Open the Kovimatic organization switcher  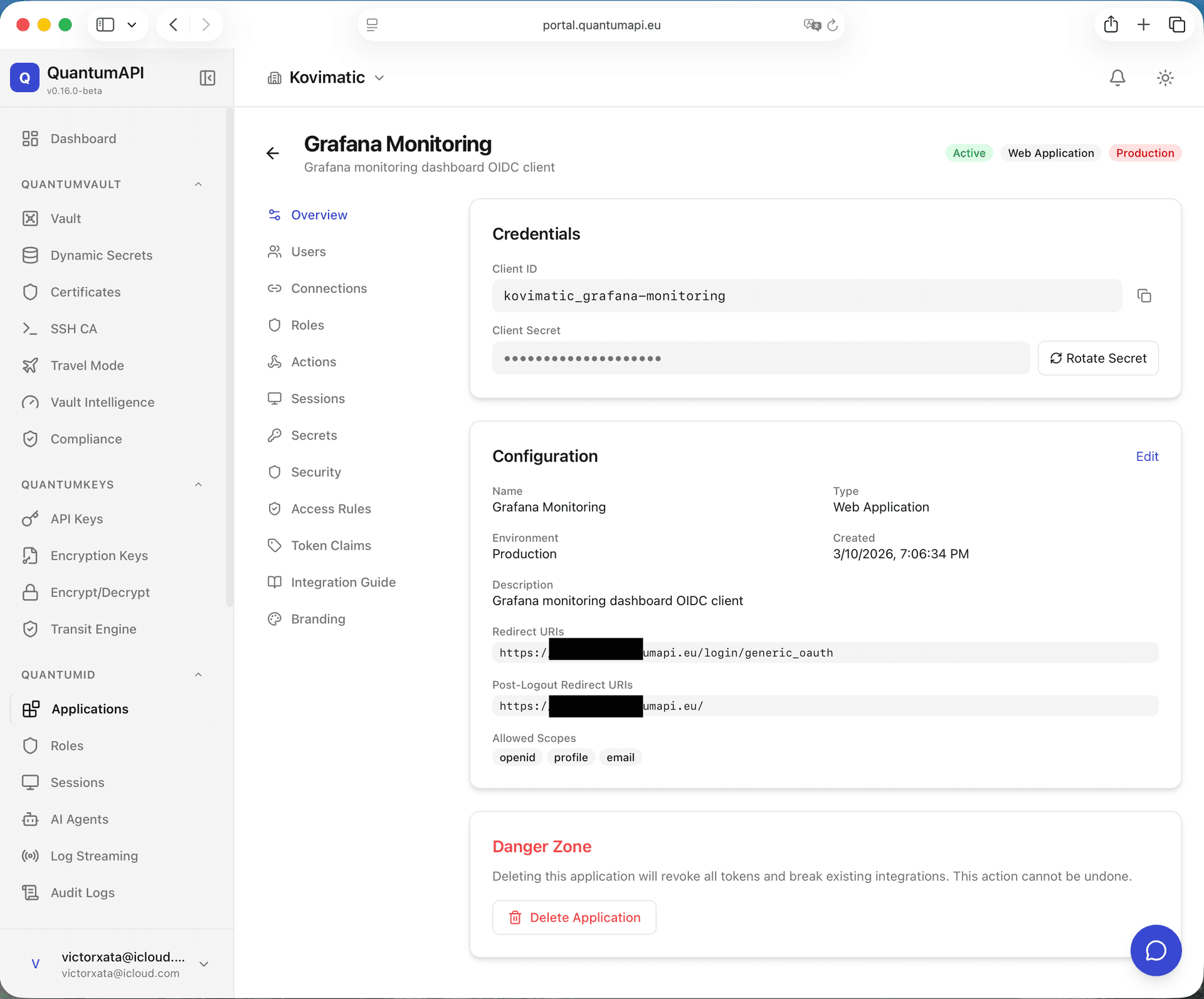coord(325,77)
